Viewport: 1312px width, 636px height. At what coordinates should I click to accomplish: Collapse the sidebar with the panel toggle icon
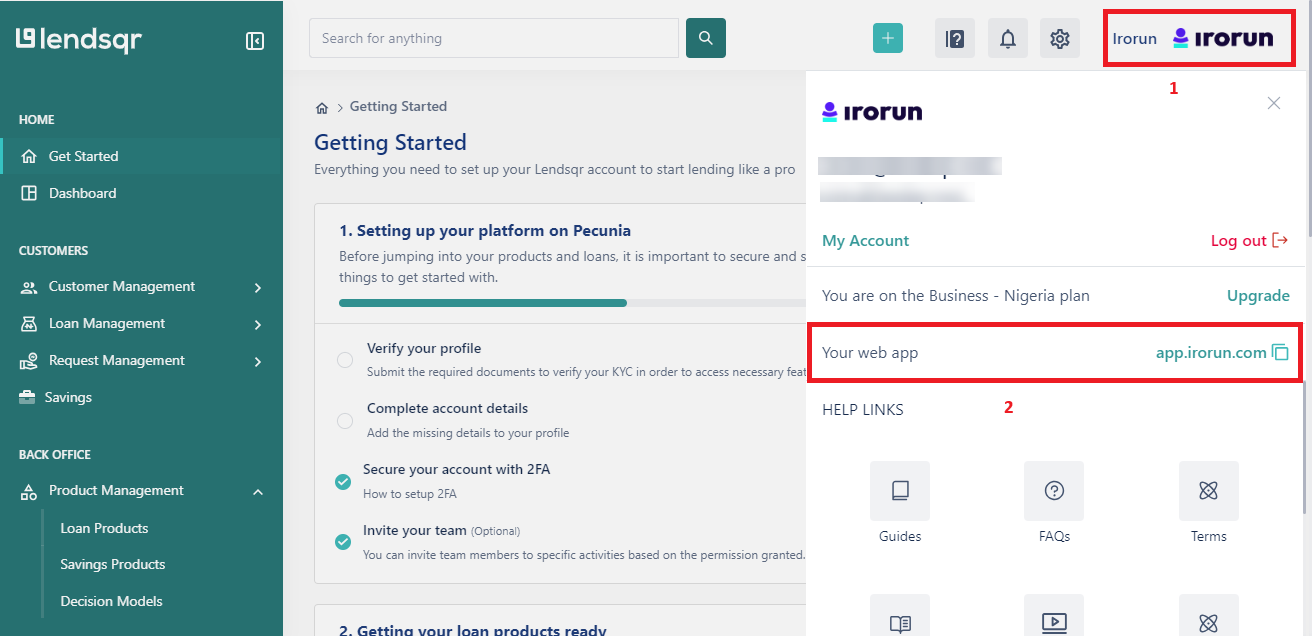pyautogui.click(x=255, y=41)
